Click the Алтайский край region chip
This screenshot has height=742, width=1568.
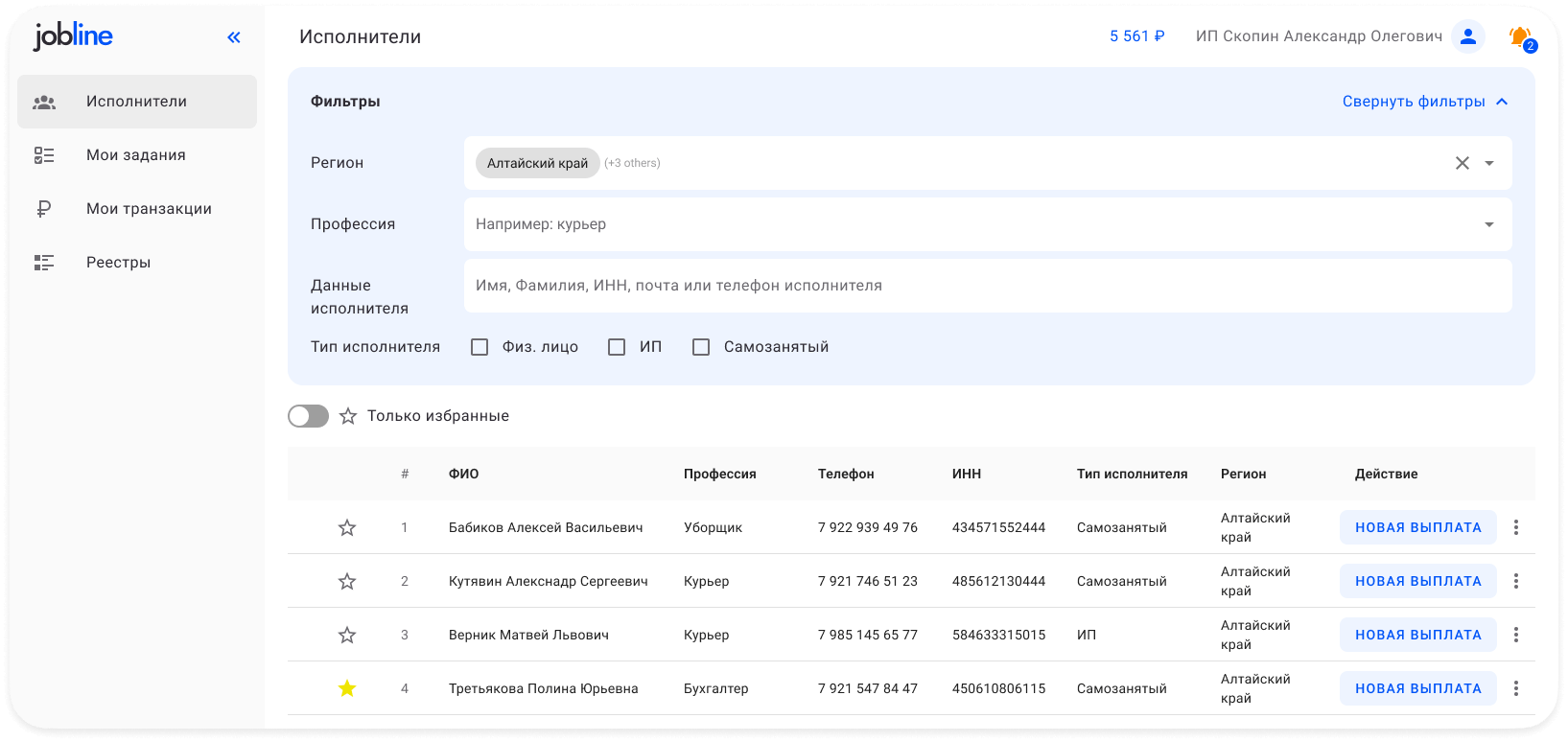538,163
